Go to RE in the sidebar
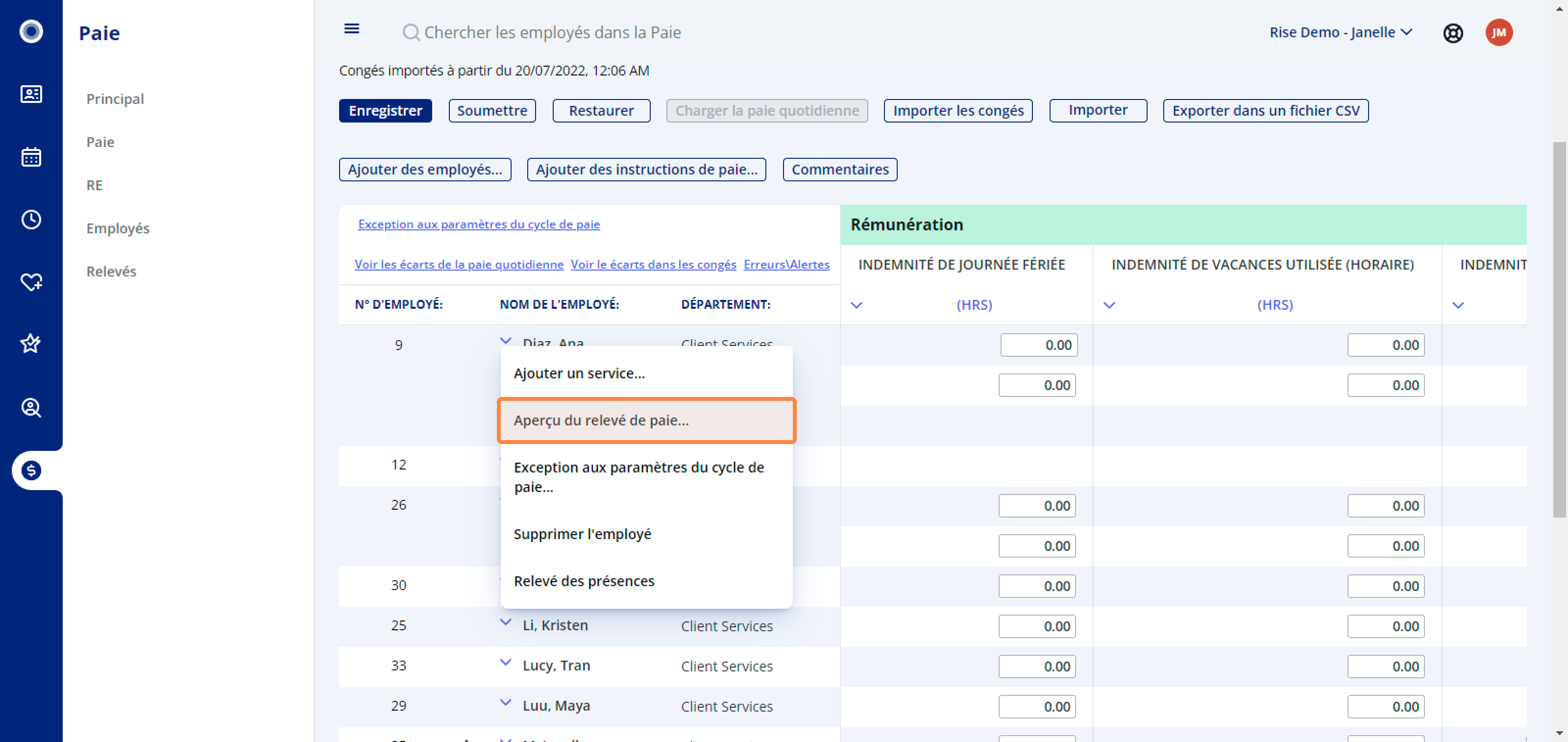The width and height of the screenshot is (1568, 742). 95,186
